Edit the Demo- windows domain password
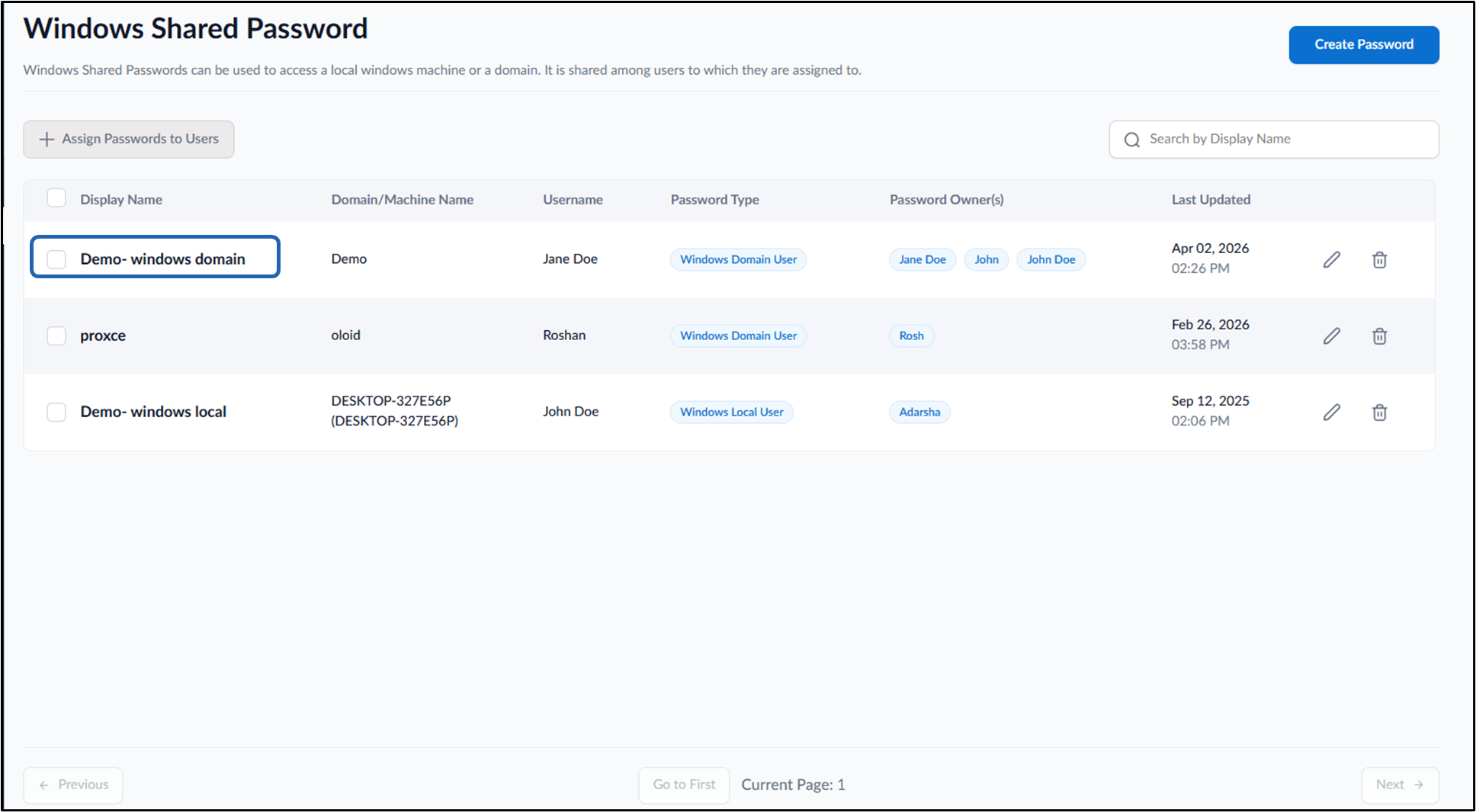The image size is (1476, 812). (x=1331, y=260)
